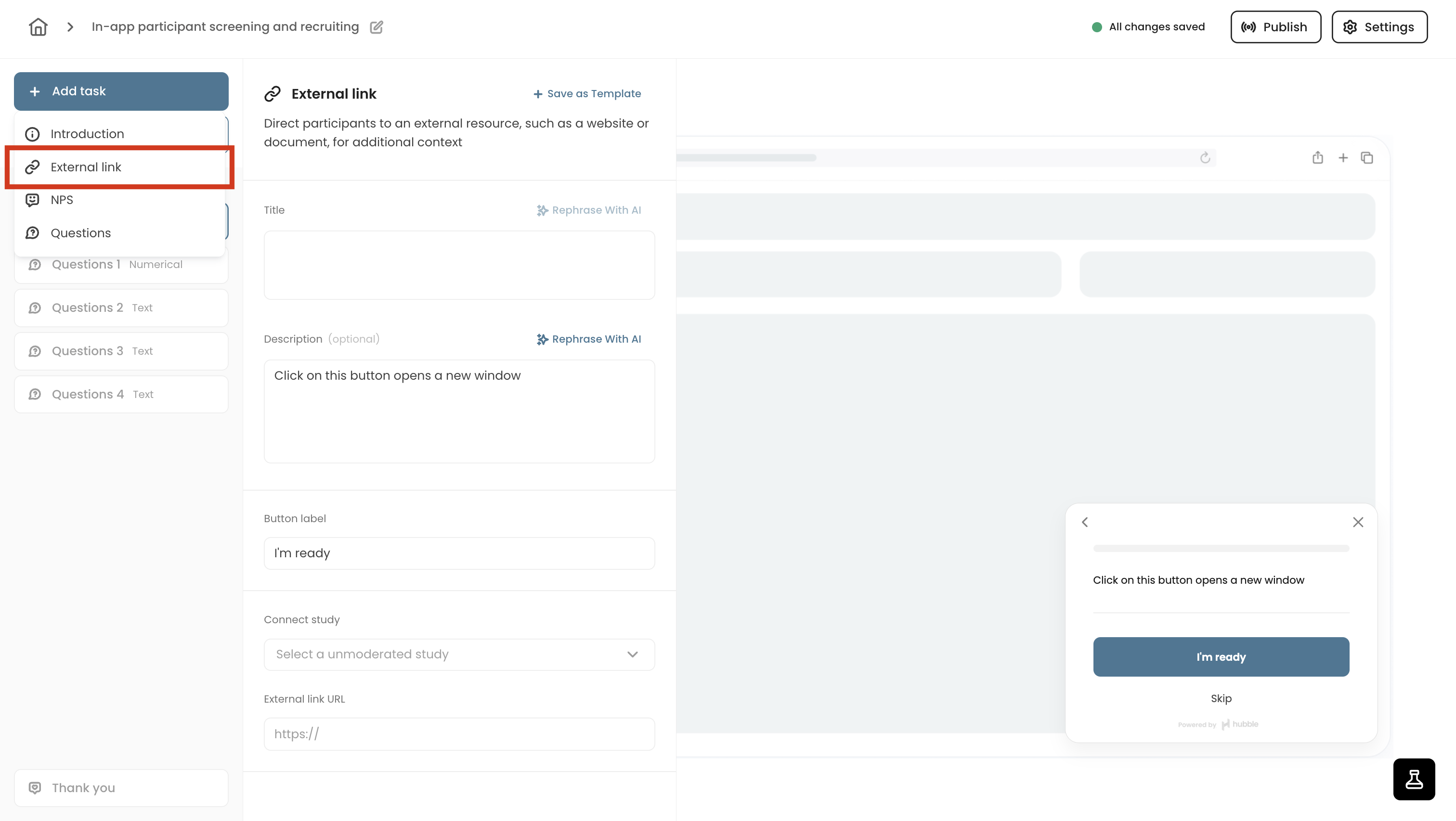
Task: Click the preview back chevron
Action: 1085,522
